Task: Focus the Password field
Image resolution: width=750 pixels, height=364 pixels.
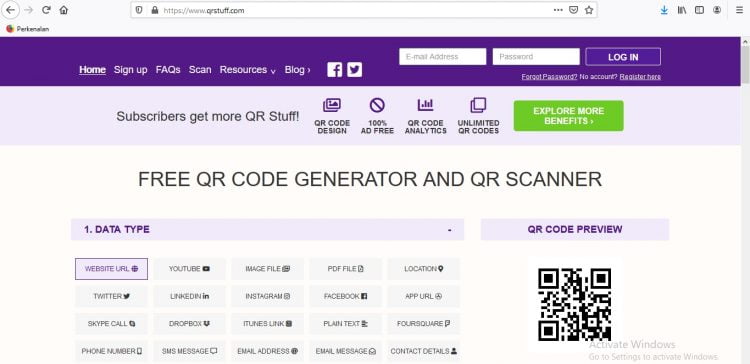Action: [x=536, y=56]
